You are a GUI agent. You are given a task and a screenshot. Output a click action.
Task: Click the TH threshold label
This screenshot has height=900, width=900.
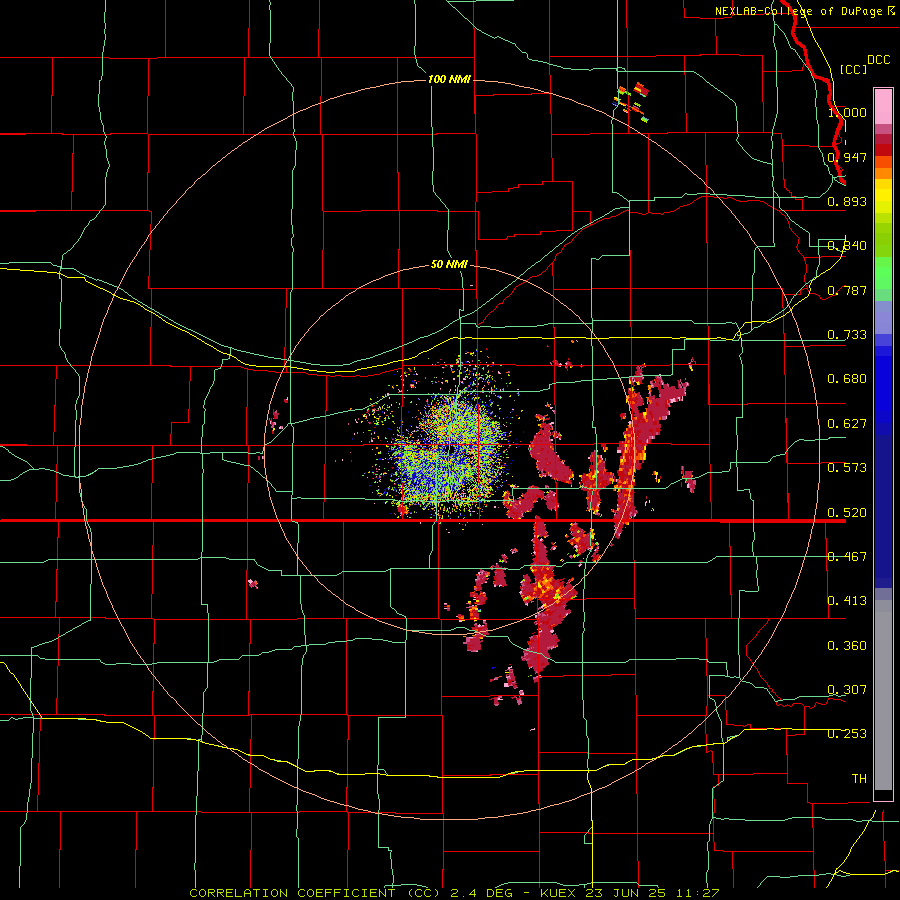[x=859, y=779]
